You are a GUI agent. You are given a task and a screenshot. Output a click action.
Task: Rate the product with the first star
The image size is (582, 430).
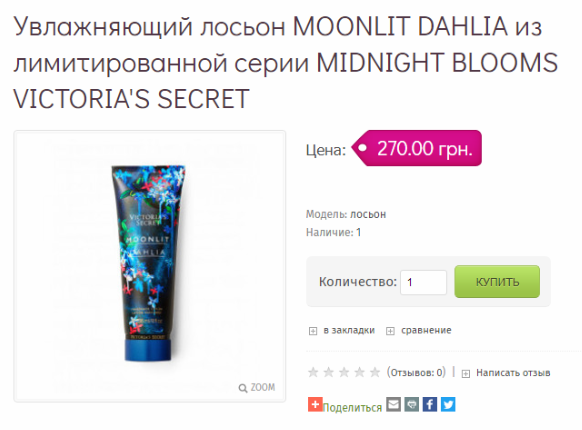[313, 372]
